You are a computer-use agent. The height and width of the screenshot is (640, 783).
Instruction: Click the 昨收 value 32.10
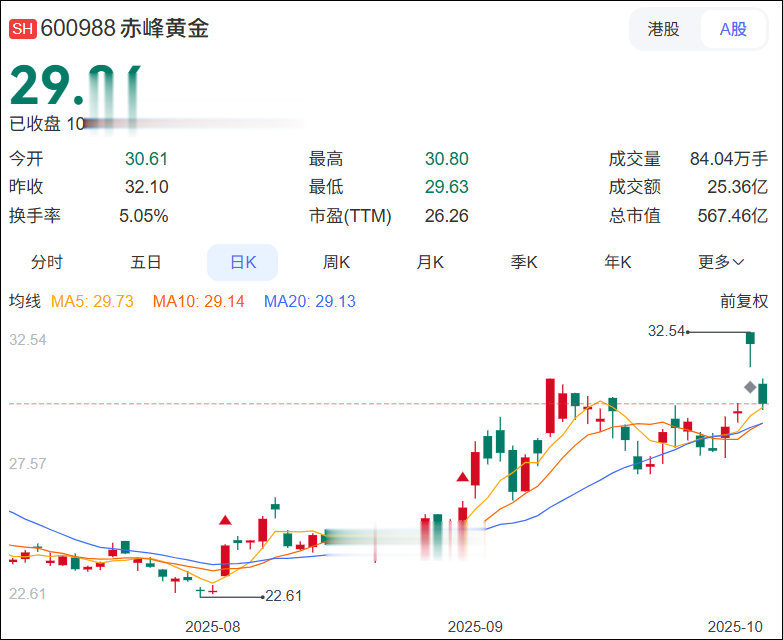(146, 187)
